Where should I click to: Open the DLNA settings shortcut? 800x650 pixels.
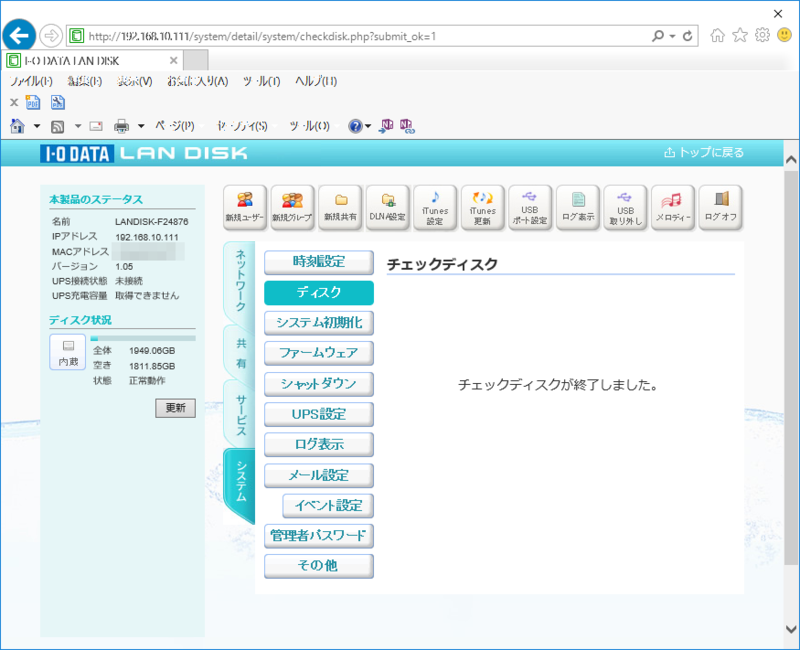[x=388, y=208]
